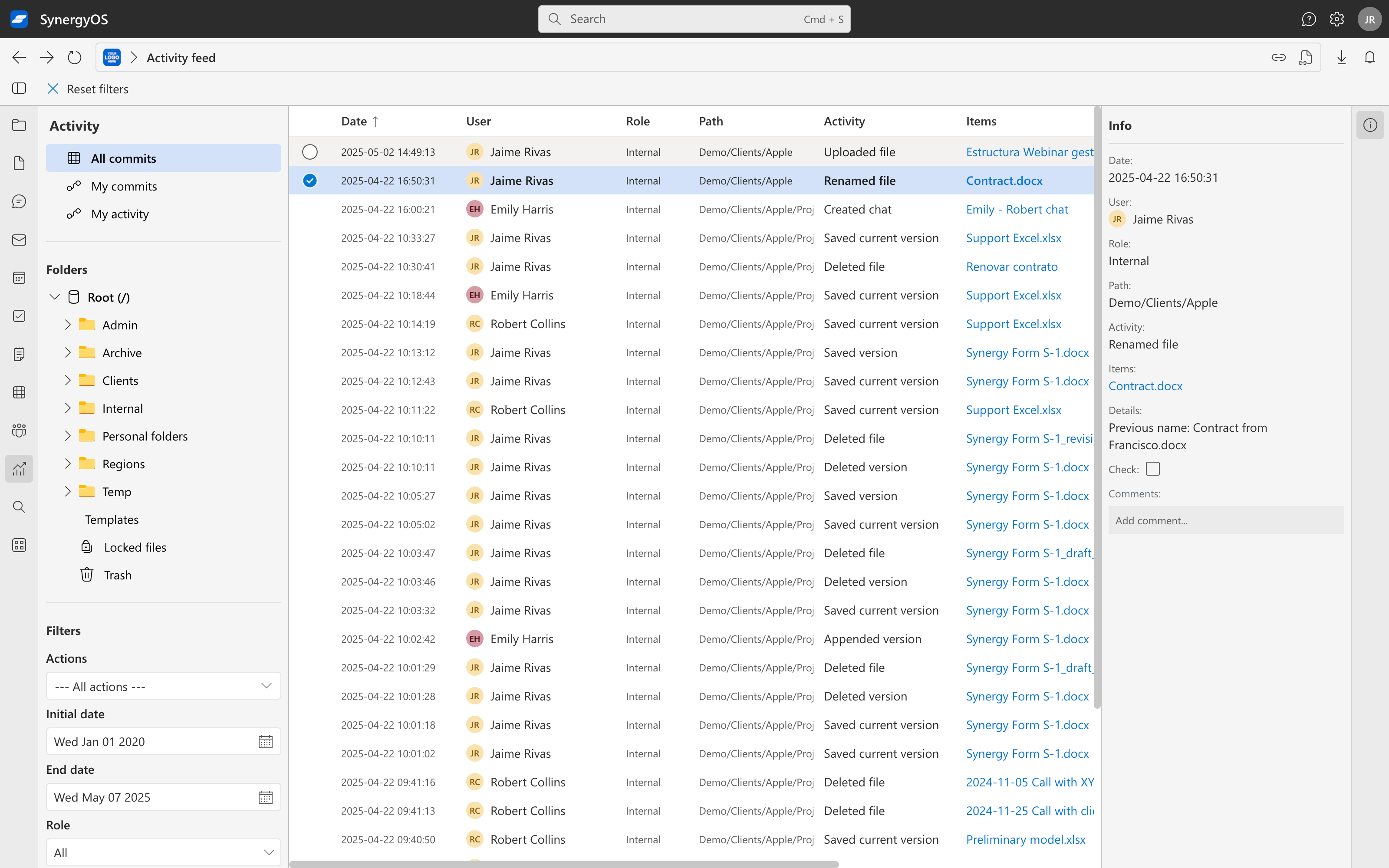Click the download arrow icon
The width and height of the screenshot is (1389, 868).
point(1342,57)
